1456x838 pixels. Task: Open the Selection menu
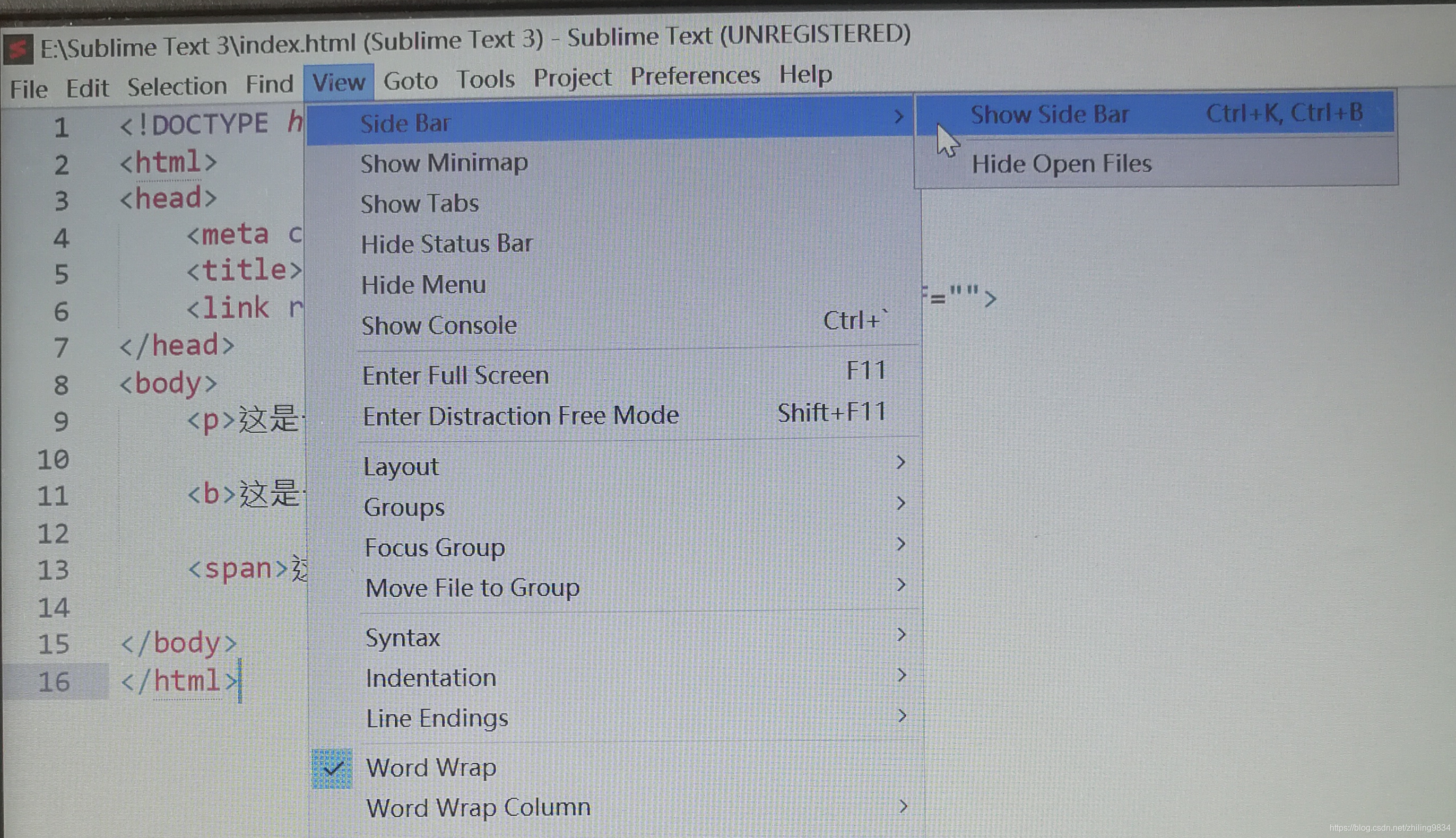(177, 86)
